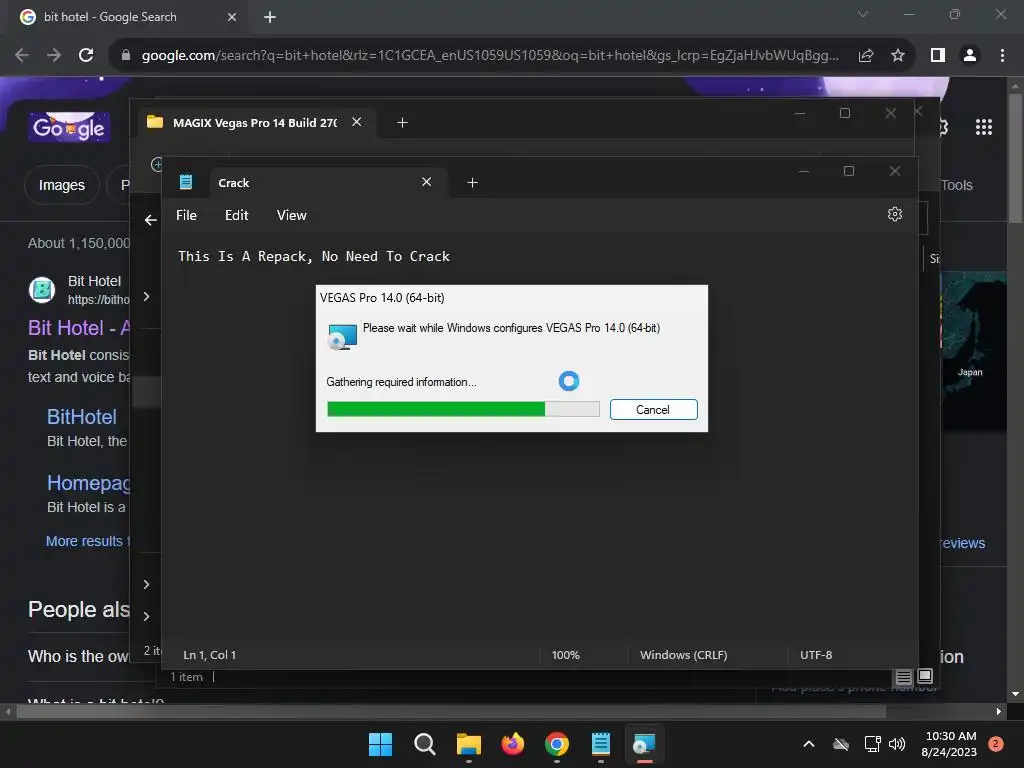Viewport: 1024px width, 768px height.
Task: Click Chrome vertical scrollbar thumb
Action: [x=1015, y=158]
